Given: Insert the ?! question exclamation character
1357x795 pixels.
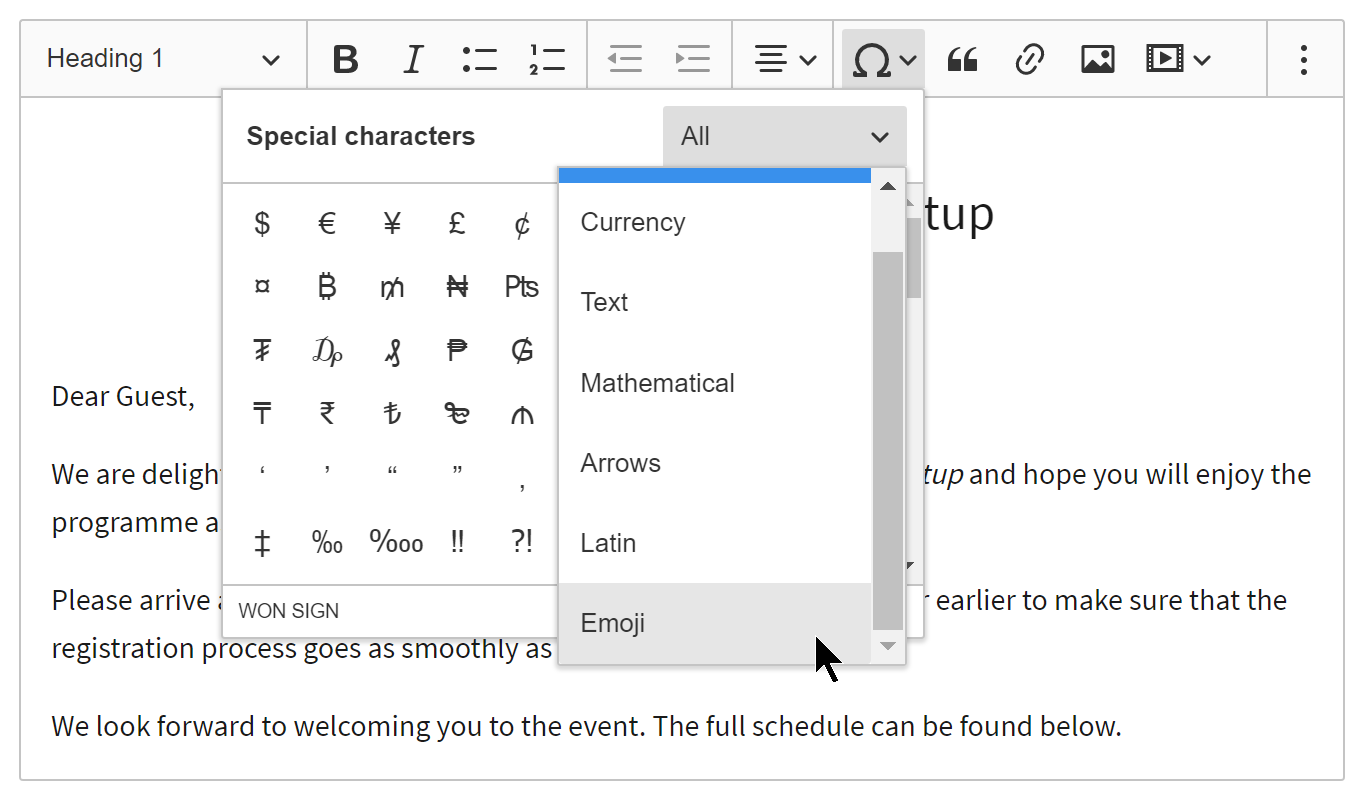Looking at the screenshot, I should (522, 542).
